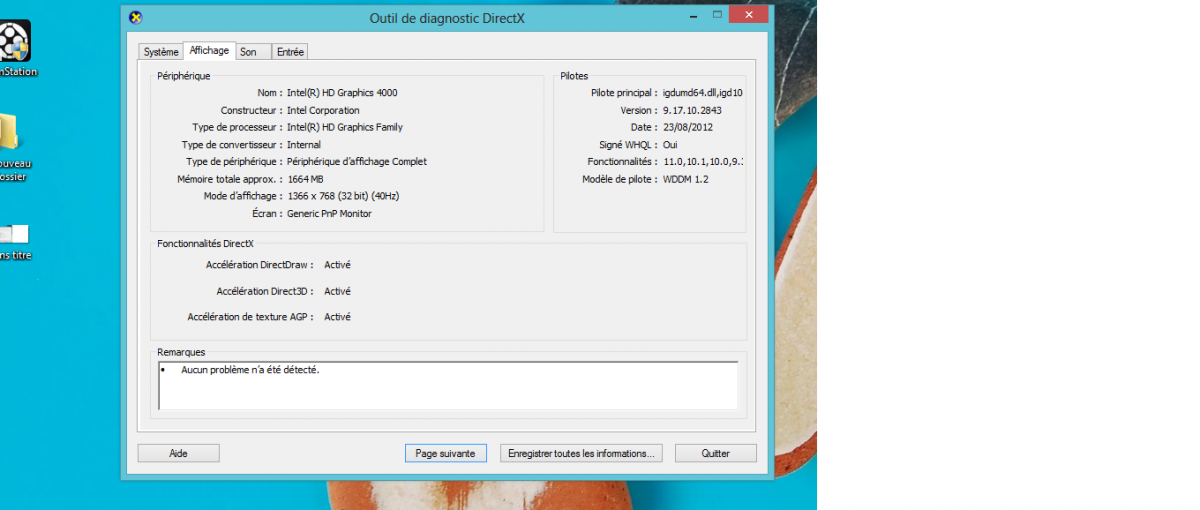Click driver date 23/08/2012
The height and width of the screenshot is (510, 1200).
[x=688, y=127]
